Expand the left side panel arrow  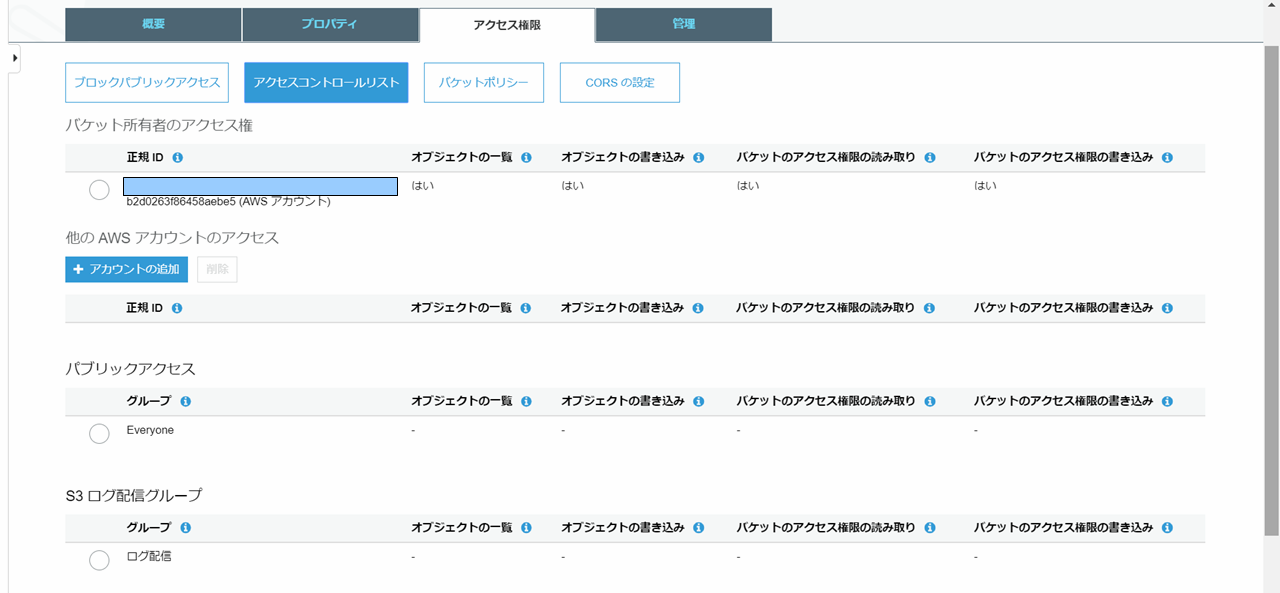15,59
